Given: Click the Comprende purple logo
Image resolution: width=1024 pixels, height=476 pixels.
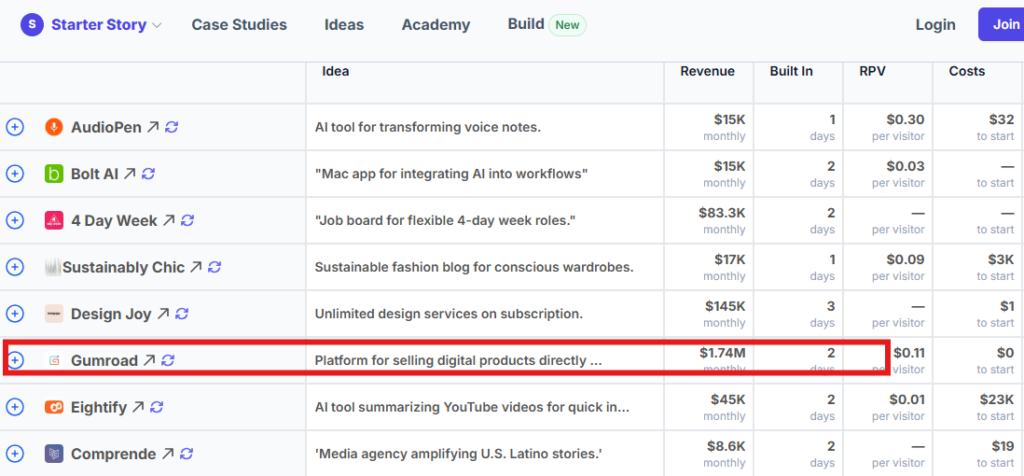Looking at the screenshot, I should 54,454.
